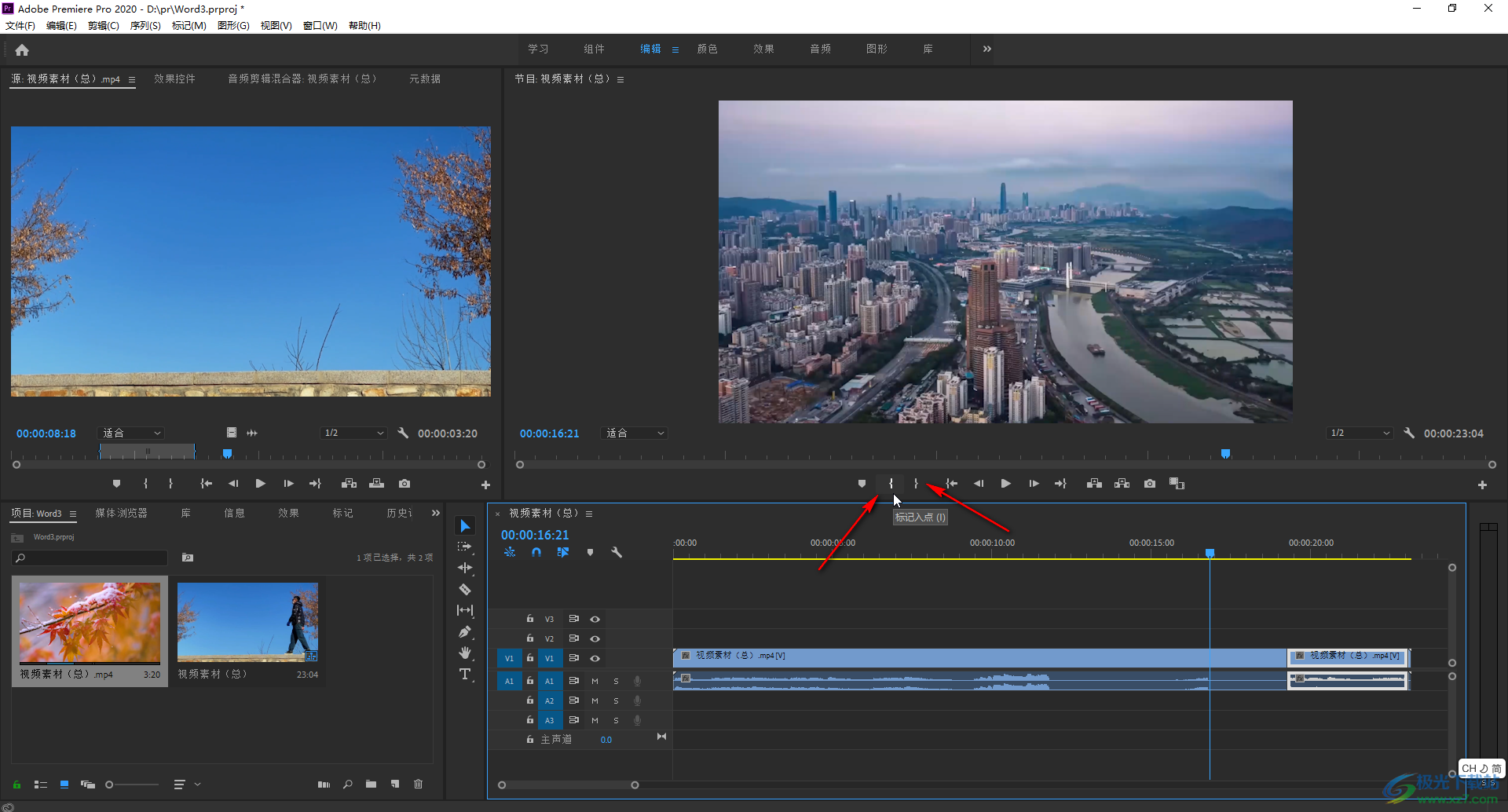The width and height of the screenshot is (1508, 812).
Task: Mute track A1
Action: [x=595, y=681]
